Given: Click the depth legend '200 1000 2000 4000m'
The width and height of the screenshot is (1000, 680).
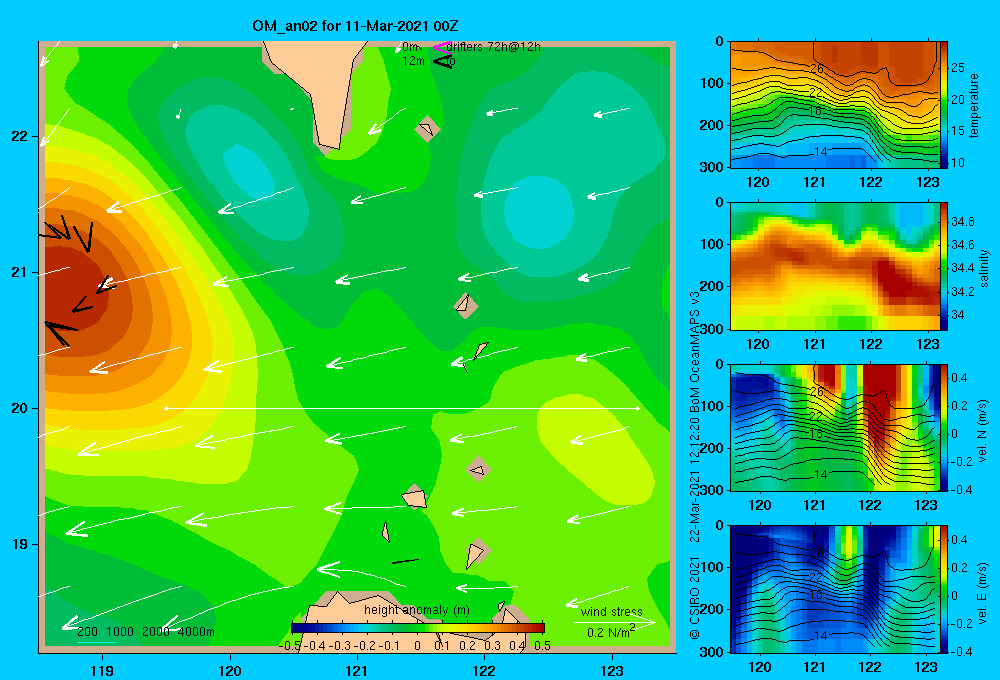Looking at the screenshot, I should [x=146, y=632].
